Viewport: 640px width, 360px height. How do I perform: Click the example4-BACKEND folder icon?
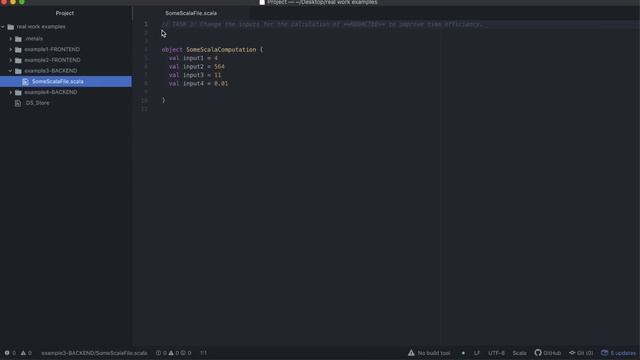pos(18,92)
